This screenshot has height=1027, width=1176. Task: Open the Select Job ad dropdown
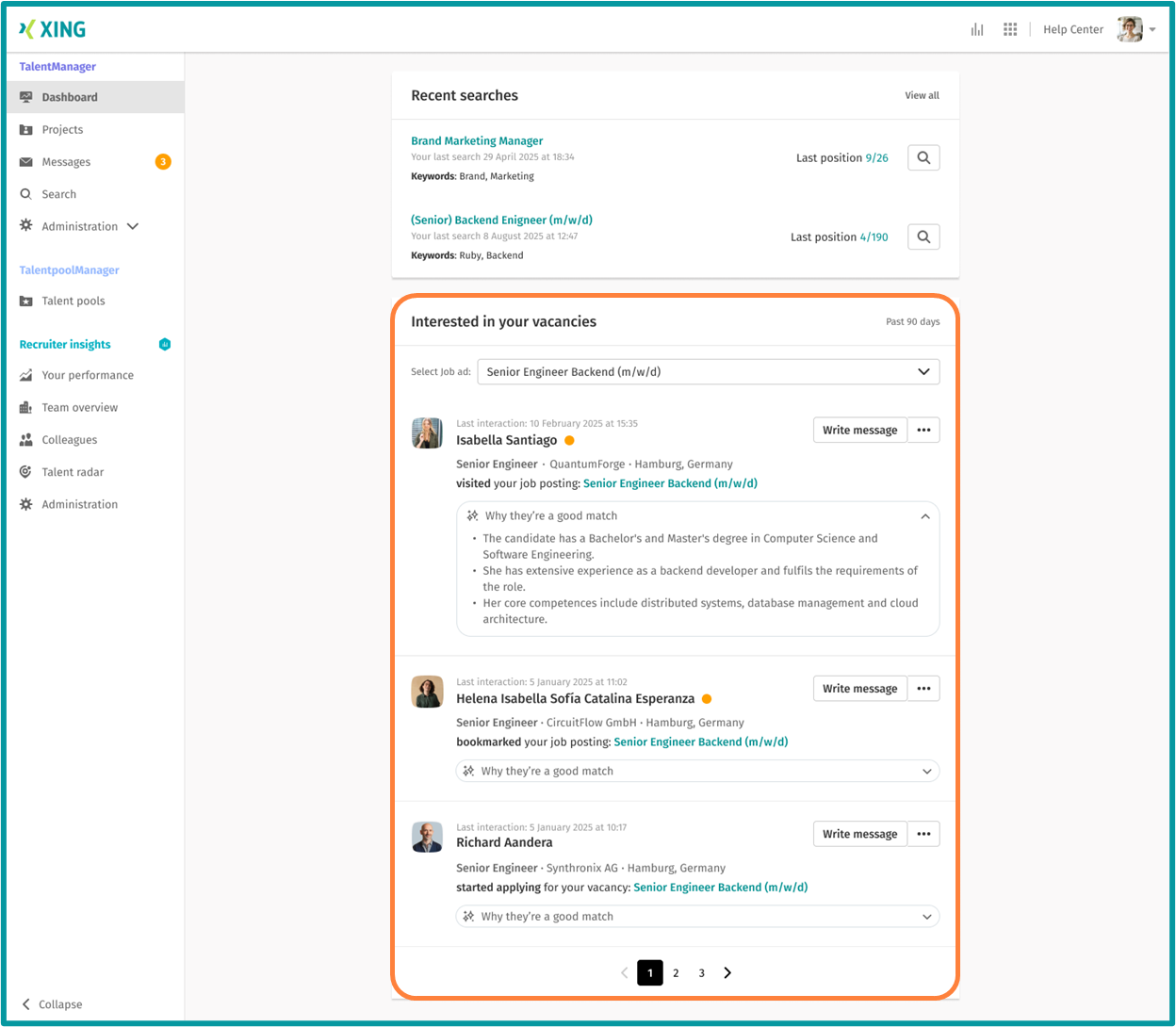click(708, 372)
